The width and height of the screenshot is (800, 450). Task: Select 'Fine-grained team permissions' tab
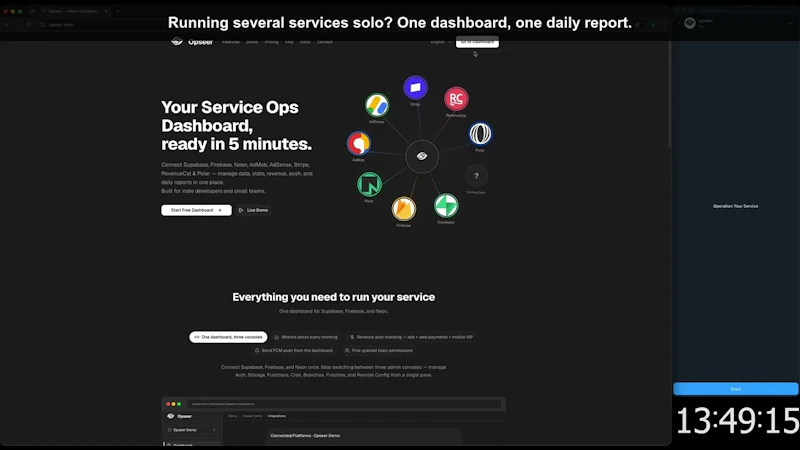click(379, 351)
